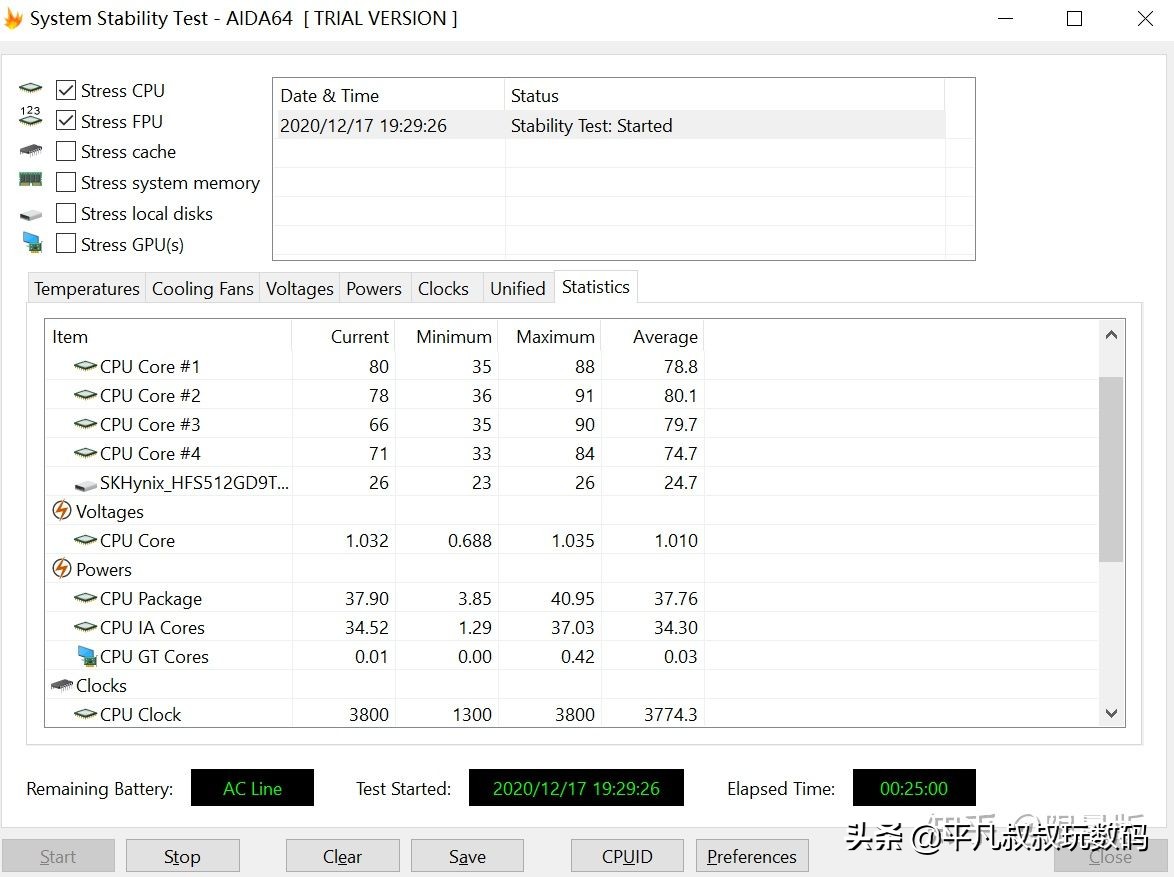This screenshot has width=1174, height=877.
Task: Click the Close button at bottom
Action: (1110, 856)
